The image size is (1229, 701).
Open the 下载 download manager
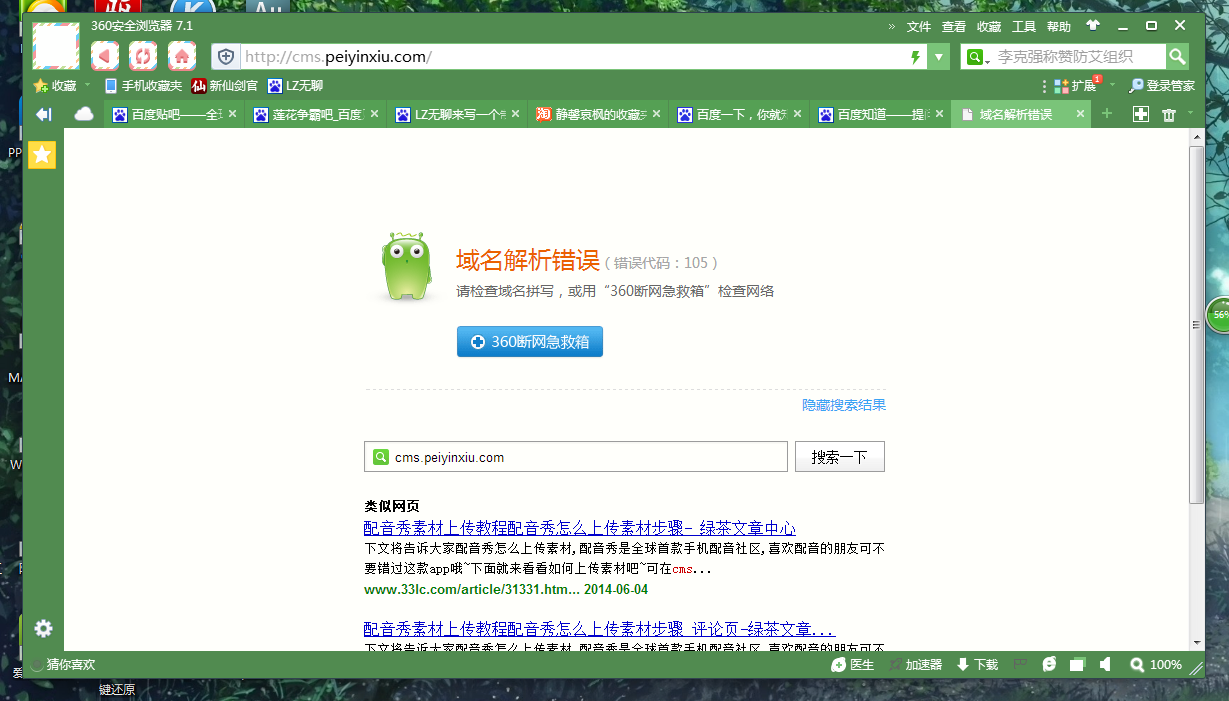pyautogui.click(x=977, y=664)
